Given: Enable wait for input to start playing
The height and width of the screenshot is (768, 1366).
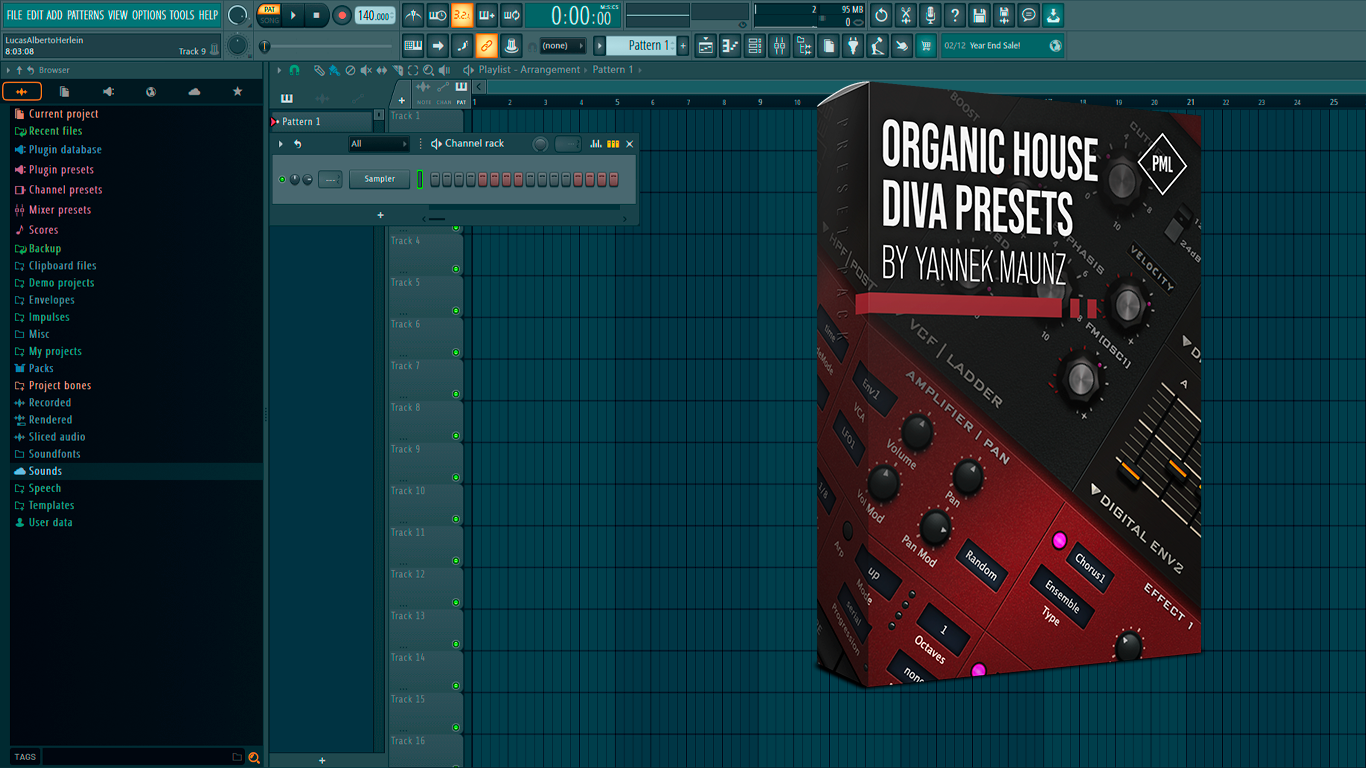Looking at the screenshot, I should tap(437, 15).
